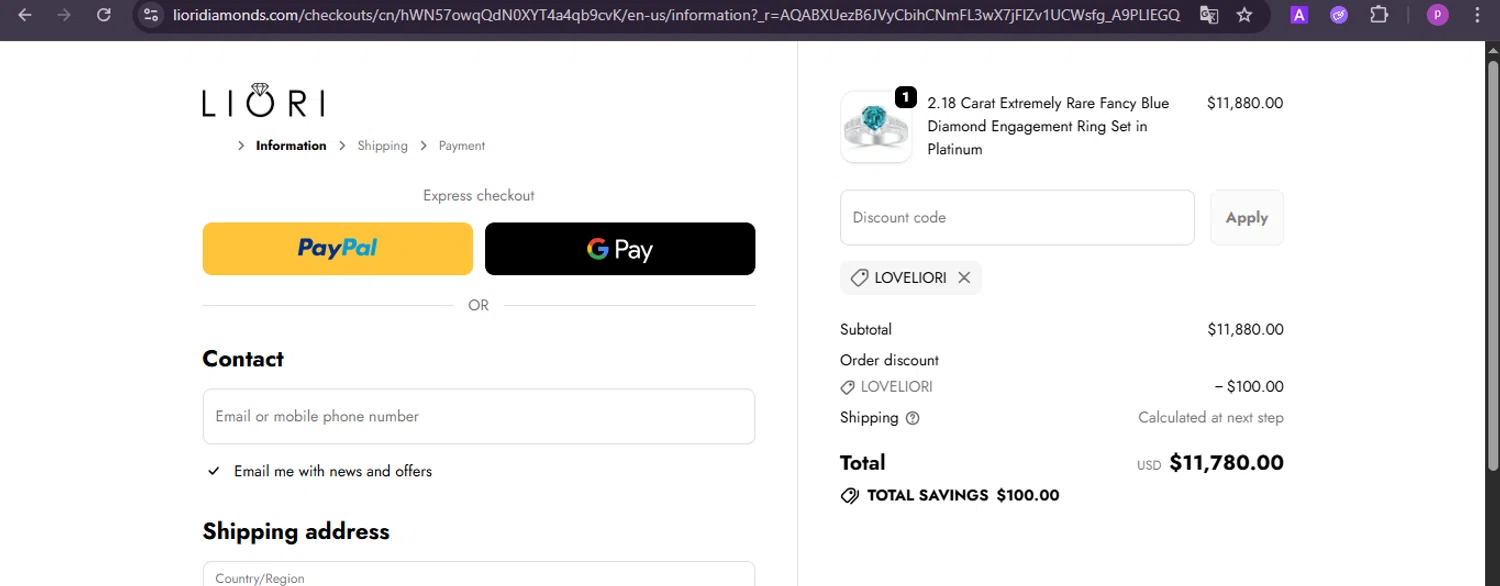The image size is (1500, 586).
Task: Click the Discount code field
Action: pyautogui.click(x=1017, y=217)
